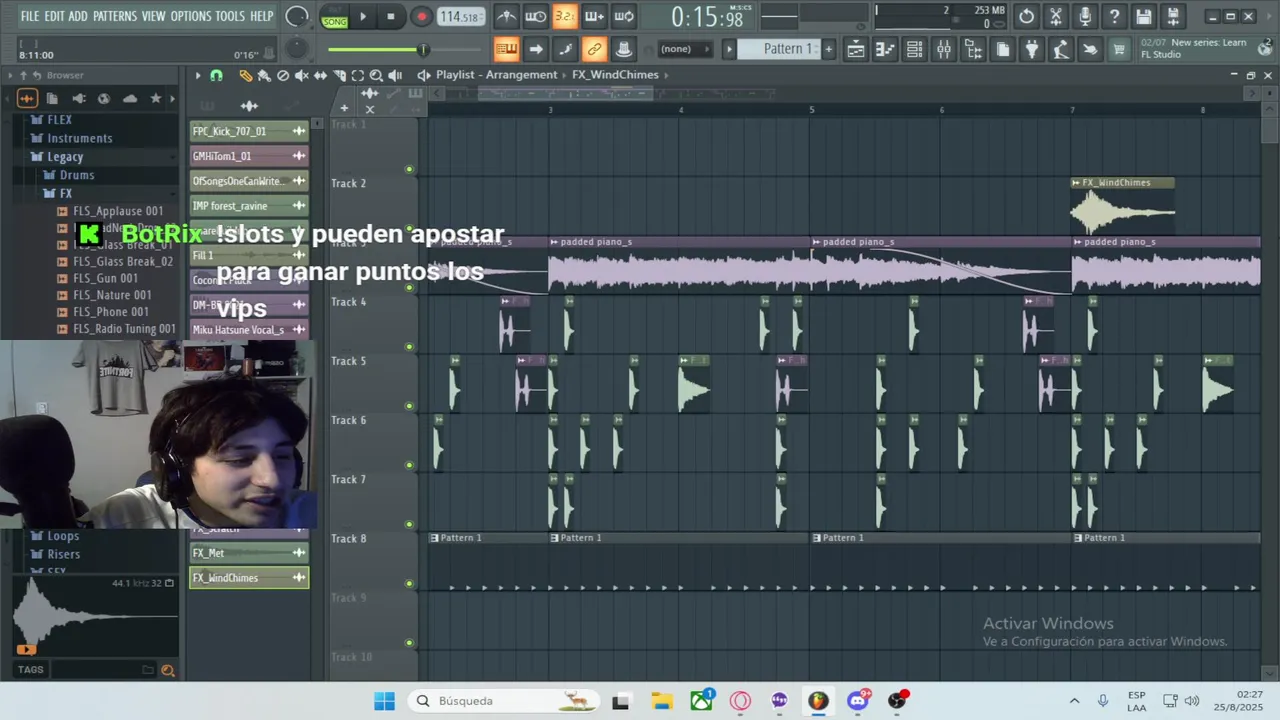The height and width of the screenshot is (720, 1280).
Task: Toggle the countdown before recording
Action: [x=565, y=16]
